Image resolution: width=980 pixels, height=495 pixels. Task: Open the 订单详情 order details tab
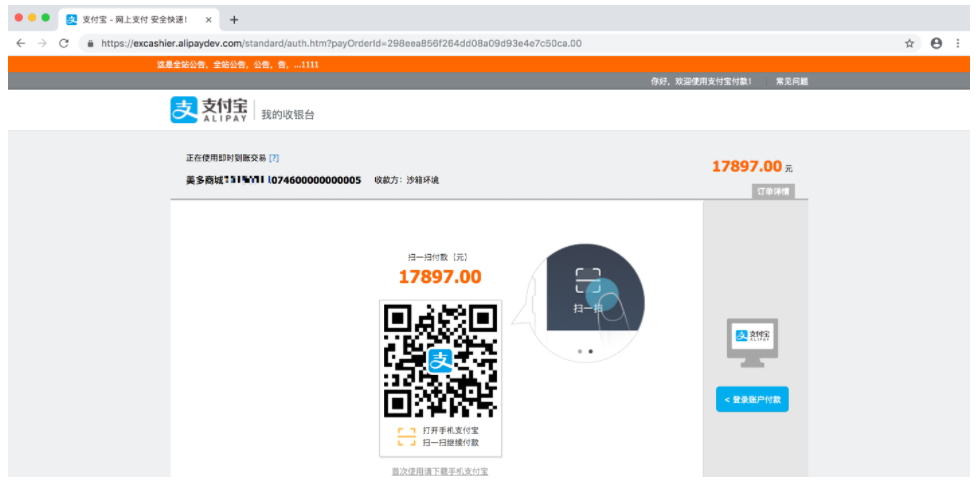pyautogui.click(x=773, y=191)
